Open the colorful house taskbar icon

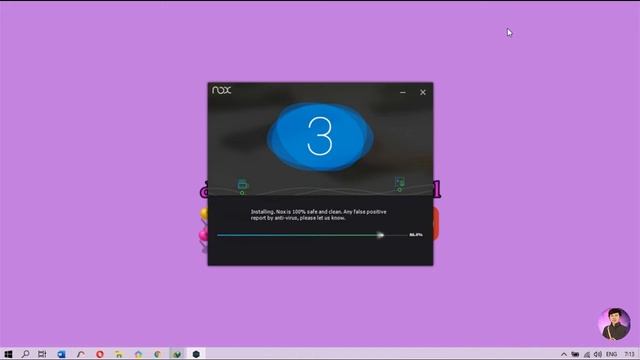coord(138,354)
